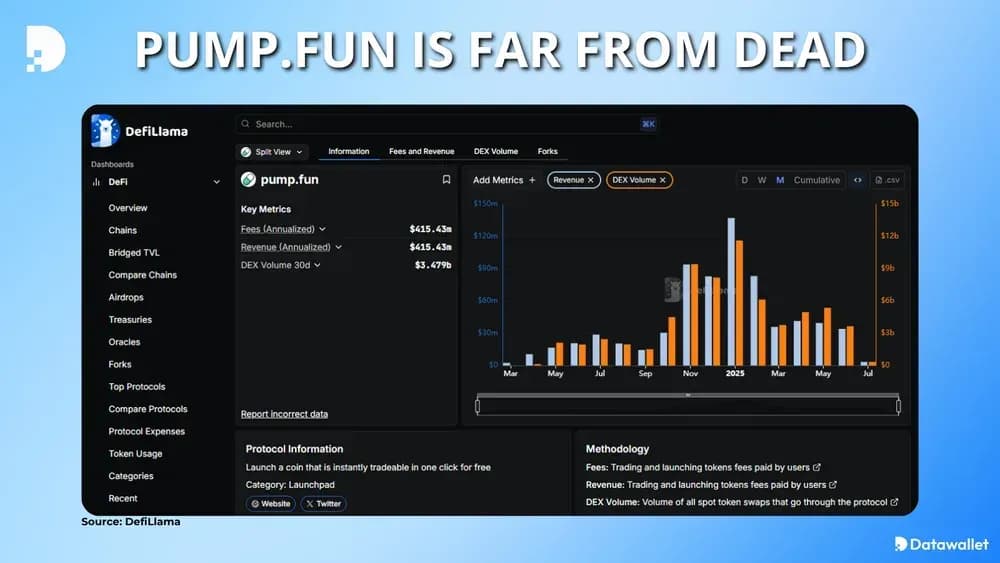The image size is (1000, 563).
Task: Open Forks in the sidebar
Action: 120,364
